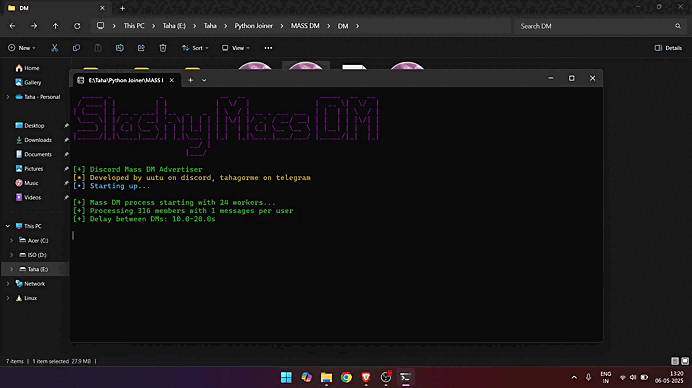Open the View dropdown

[x=236, y=48]
